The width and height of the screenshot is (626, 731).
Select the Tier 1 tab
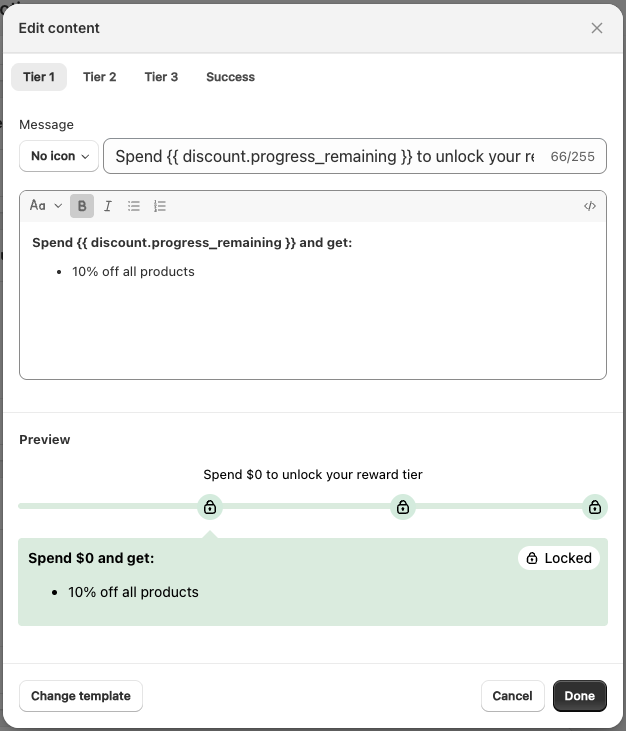click(39, 77)
